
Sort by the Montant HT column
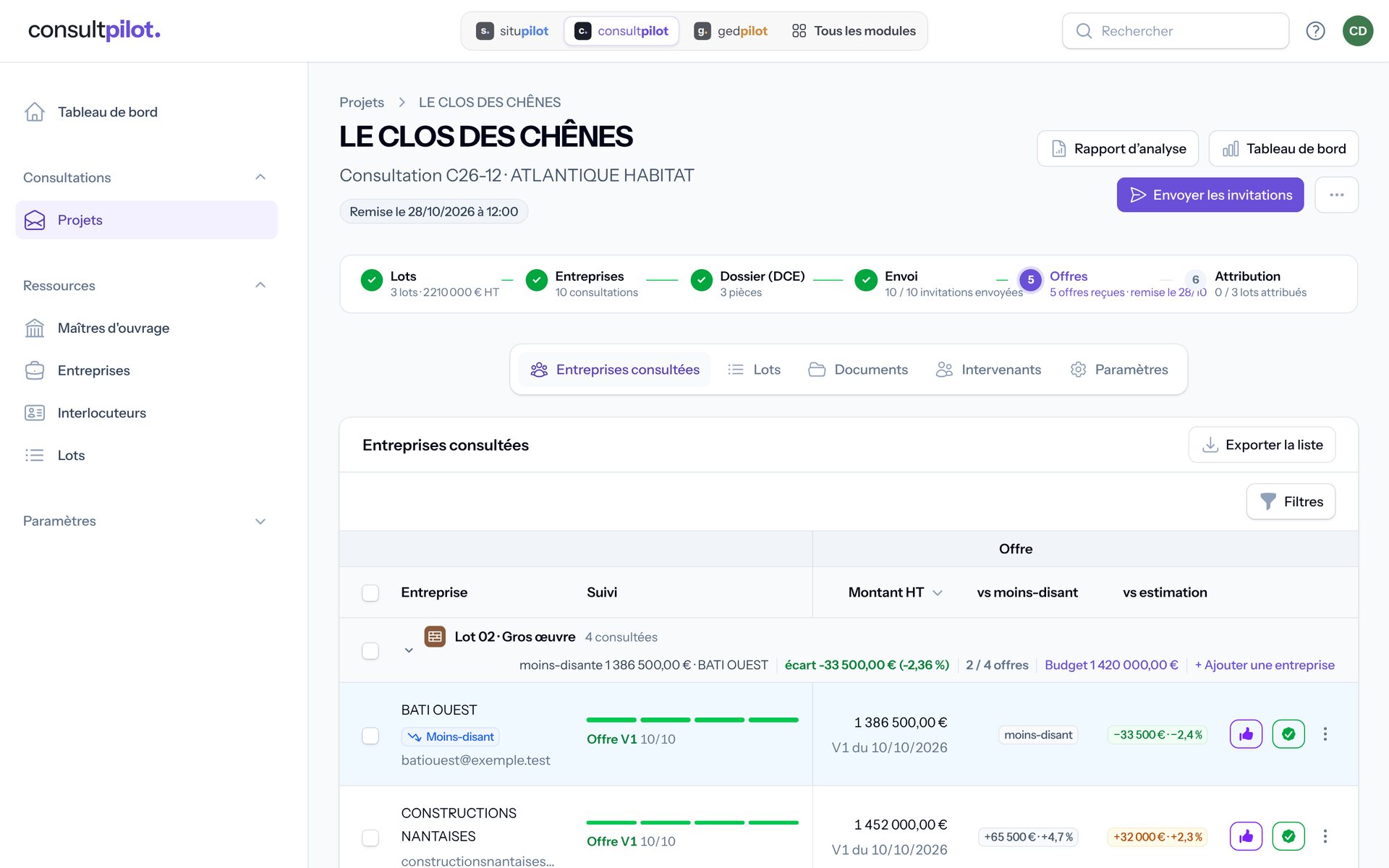895,592
